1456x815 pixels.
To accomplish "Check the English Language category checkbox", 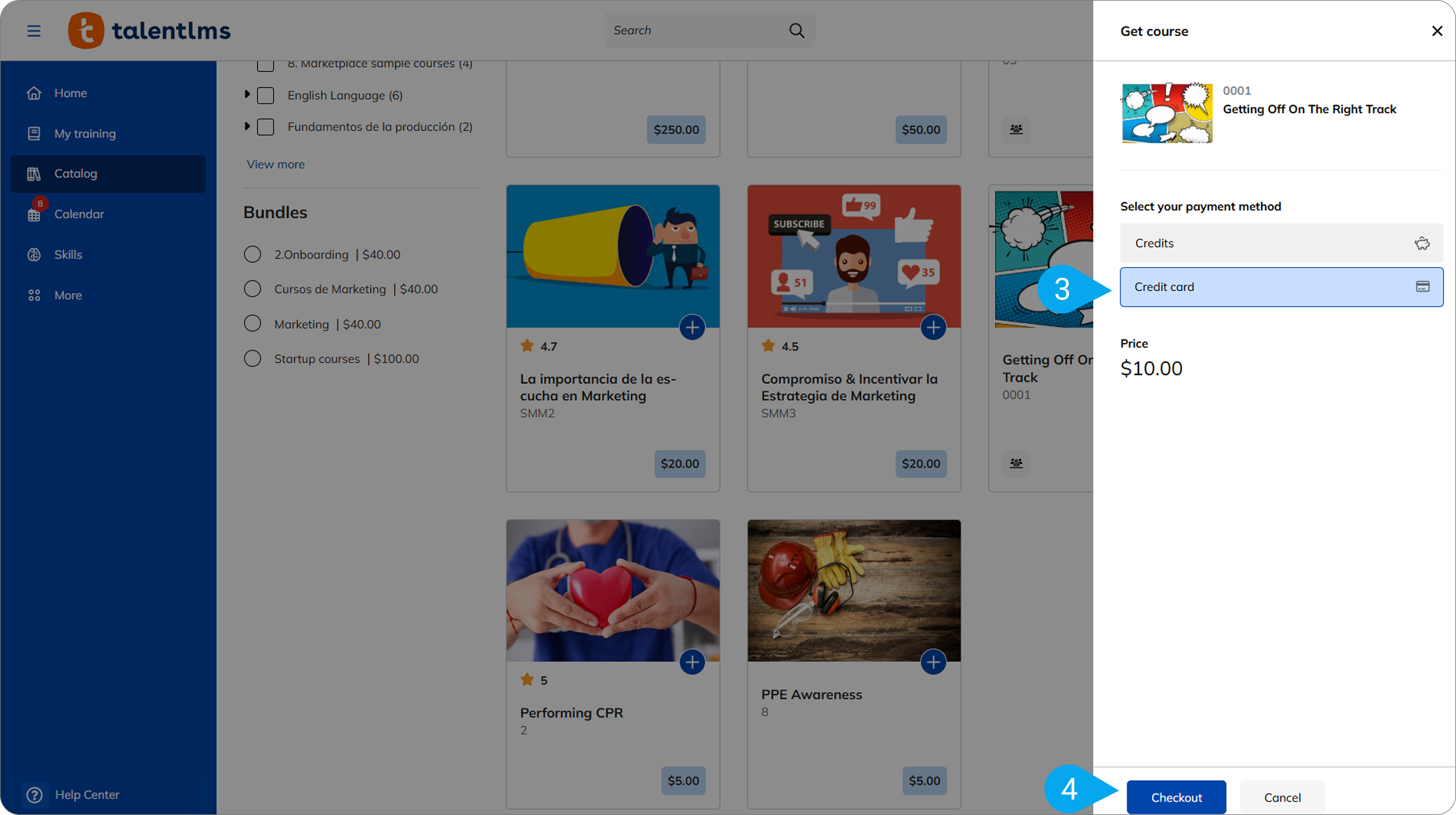I will point(266,96).
